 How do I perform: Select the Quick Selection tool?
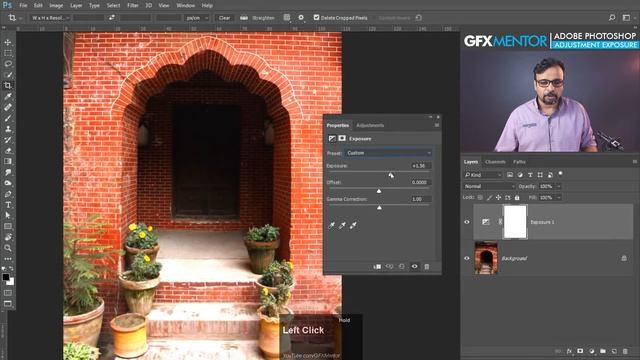pos(8,75)
